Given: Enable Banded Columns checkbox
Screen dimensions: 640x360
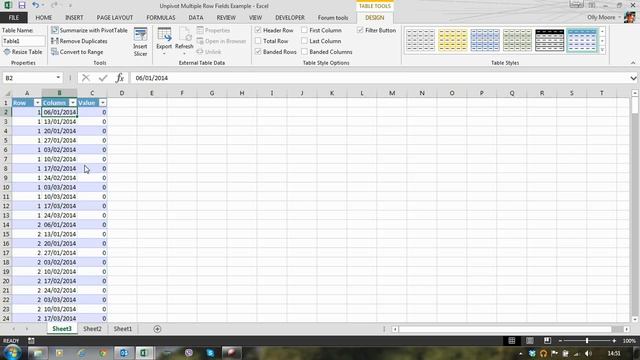Looking at the screenshot, I should (x=304, y=52).
